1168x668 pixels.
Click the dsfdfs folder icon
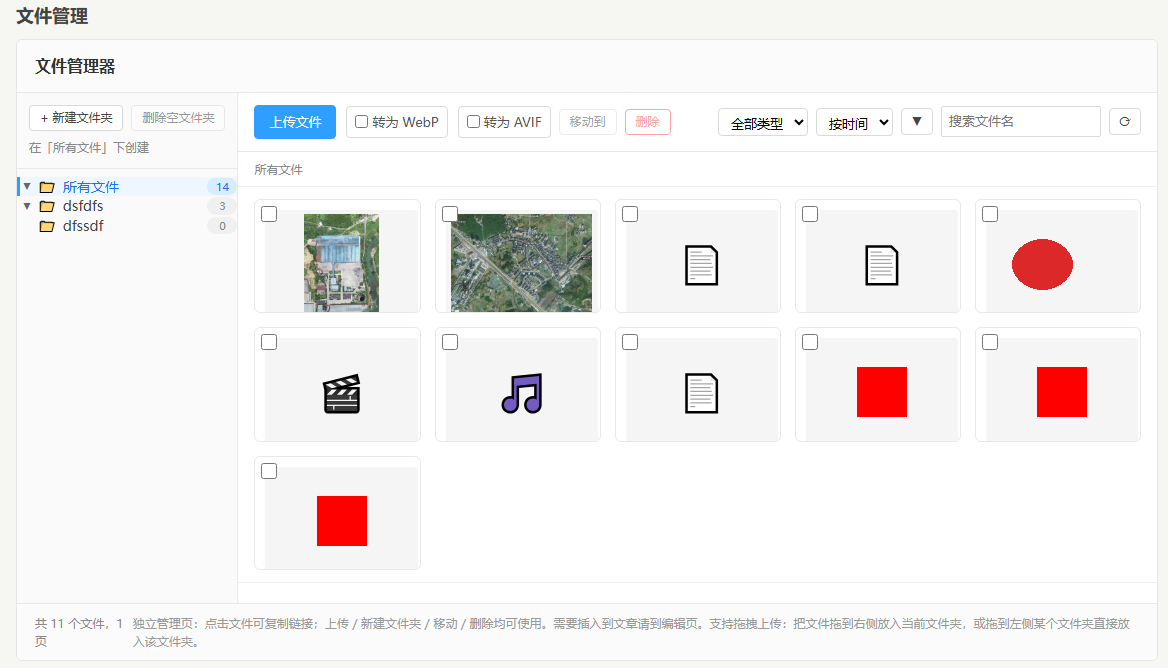click(47, 206)
